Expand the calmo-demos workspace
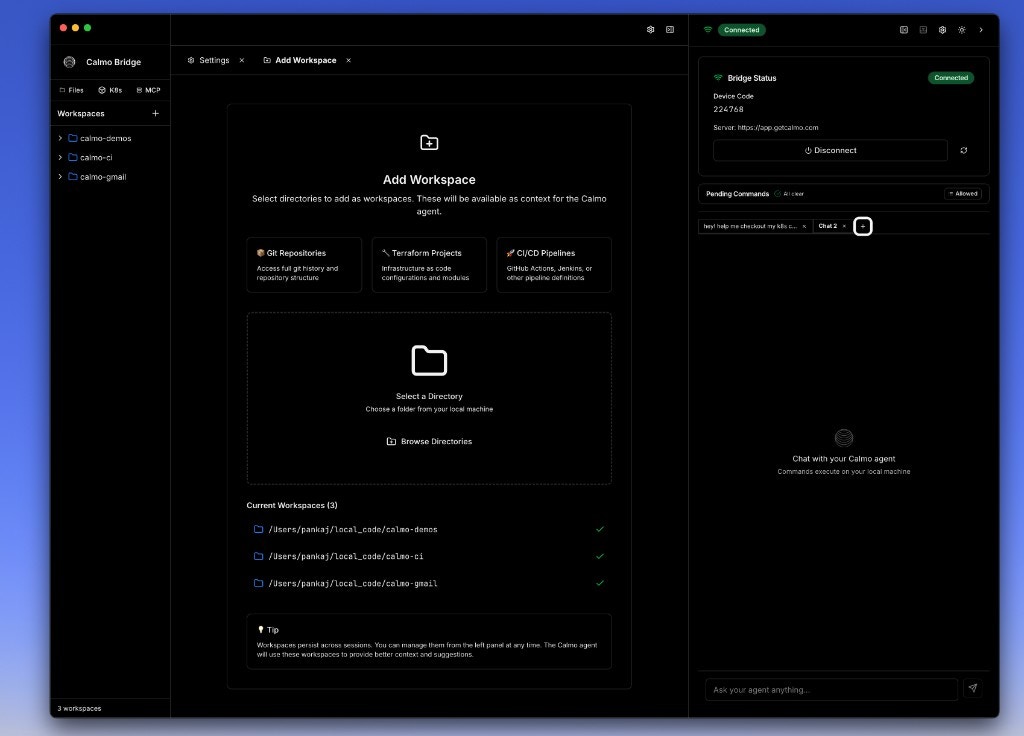The width and height of the screenshot is (1024, 736). (60, 138)
